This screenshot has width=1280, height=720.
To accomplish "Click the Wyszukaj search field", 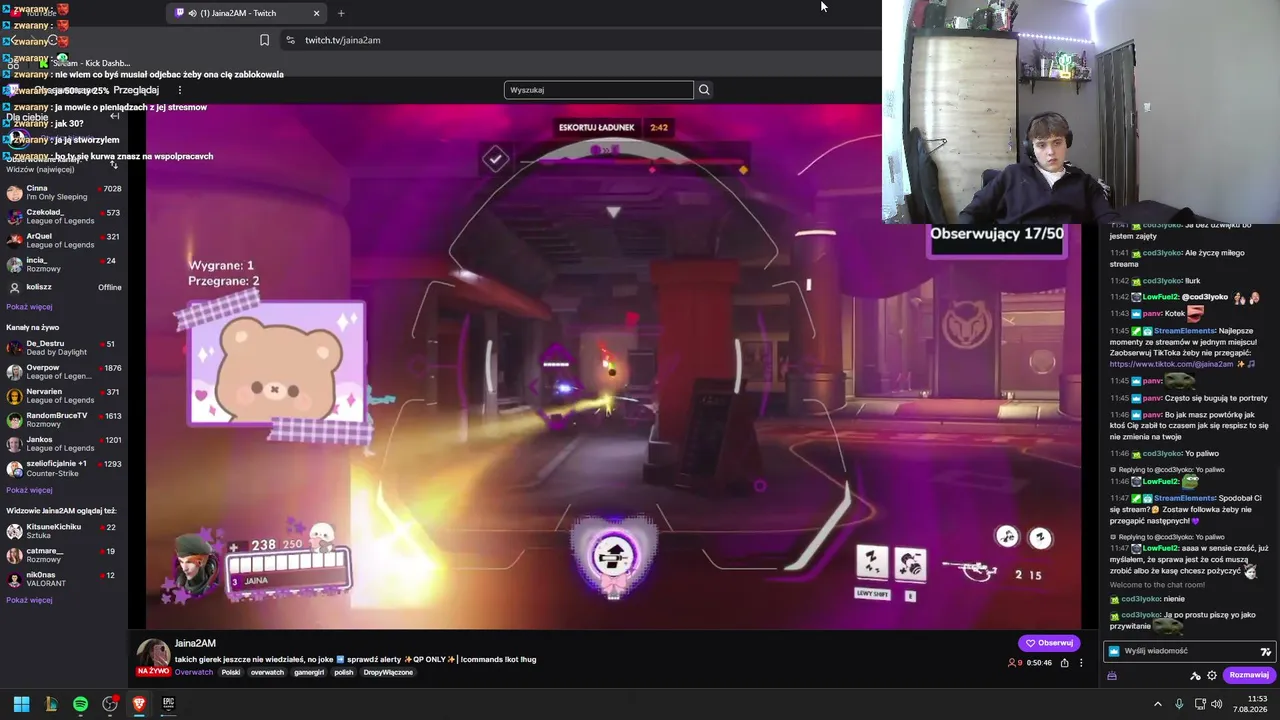I will pos(598,90).
